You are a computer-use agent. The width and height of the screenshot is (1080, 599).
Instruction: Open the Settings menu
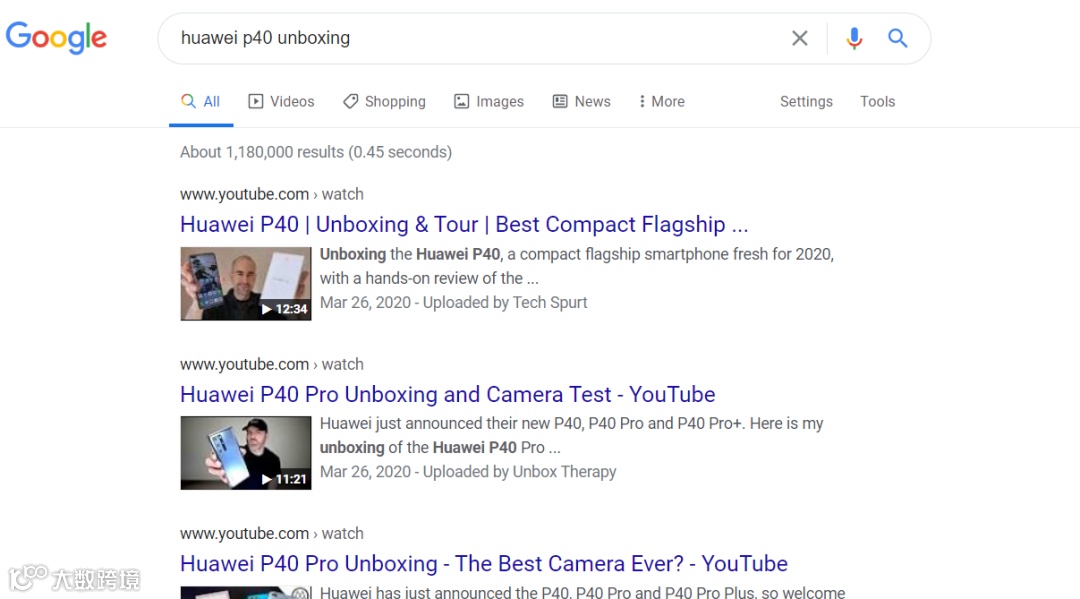click(x=806, y=101)
